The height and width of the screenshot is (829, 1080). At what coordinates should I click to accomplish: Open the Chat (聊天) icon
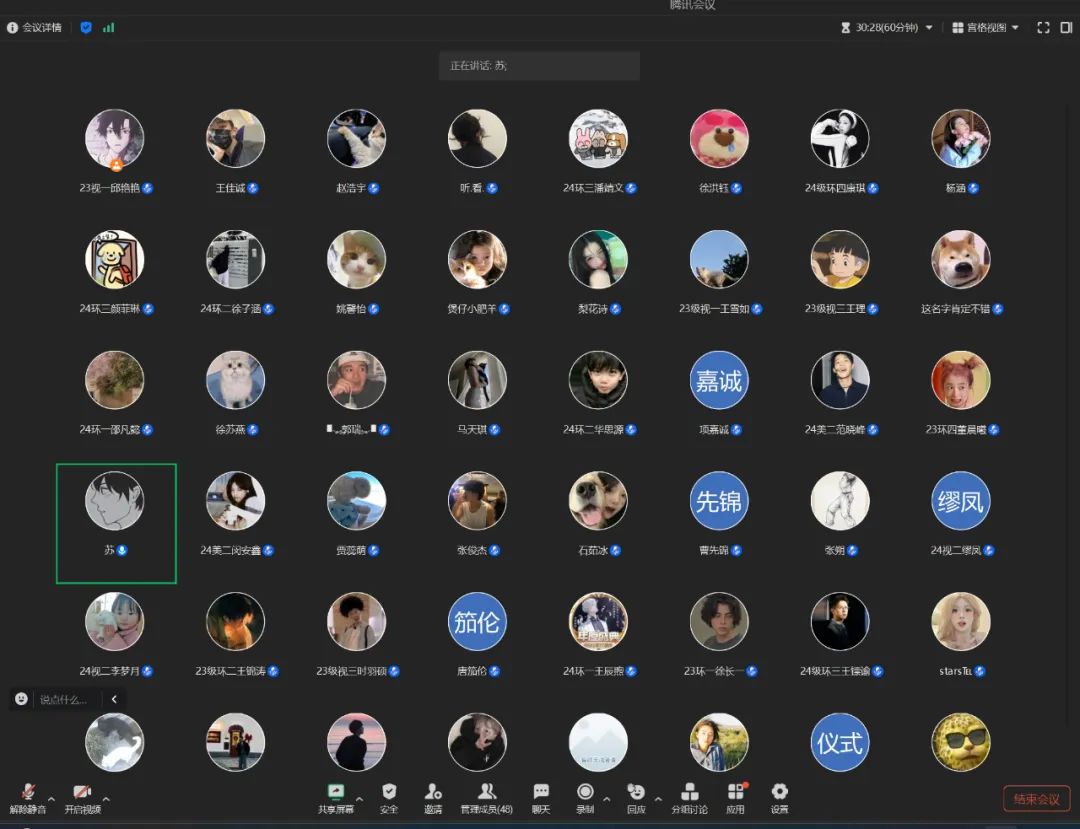coord(541,796)
